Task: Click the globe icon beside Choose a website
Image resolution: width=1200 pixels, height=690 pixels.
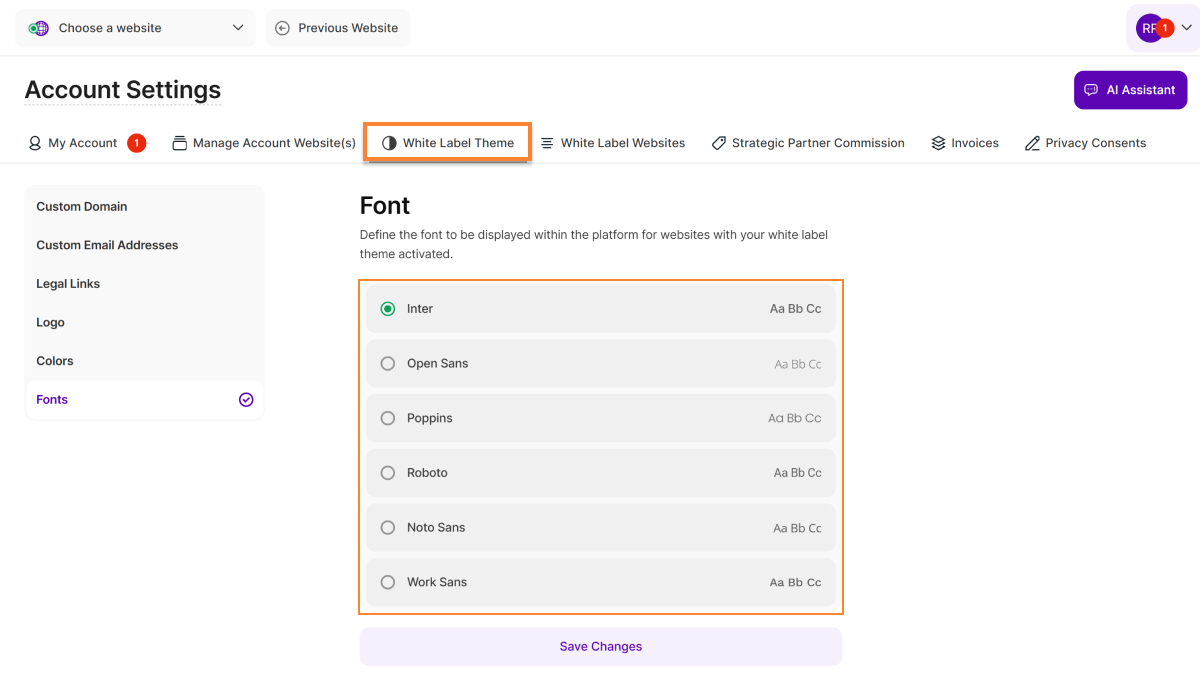Action: [39, 28]
